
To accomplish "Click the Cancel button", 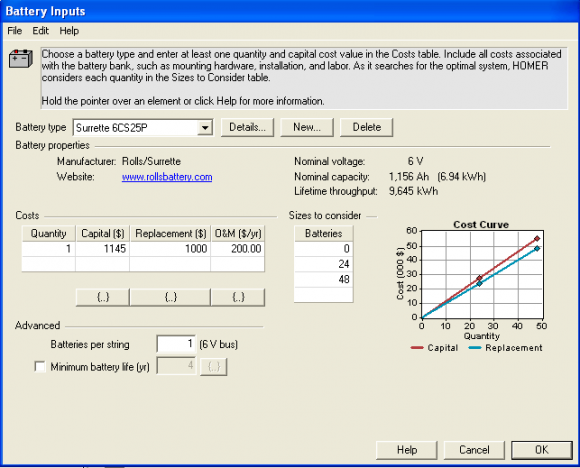I will [474, 450].
